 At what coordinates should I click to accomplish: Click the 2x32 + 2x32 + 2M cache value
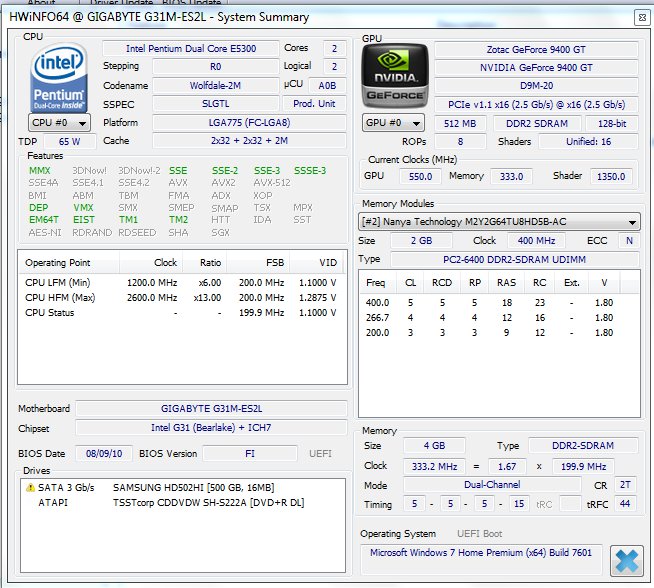249,141
